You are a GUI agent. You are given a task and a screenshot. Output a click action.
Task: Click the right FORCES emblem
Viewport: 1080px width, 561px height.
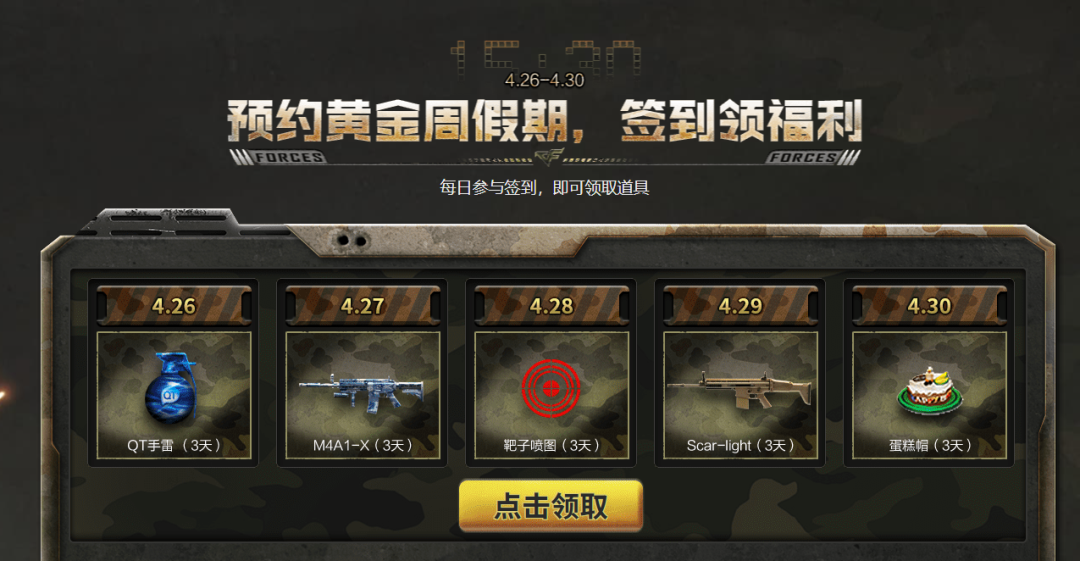pos(812,157)
